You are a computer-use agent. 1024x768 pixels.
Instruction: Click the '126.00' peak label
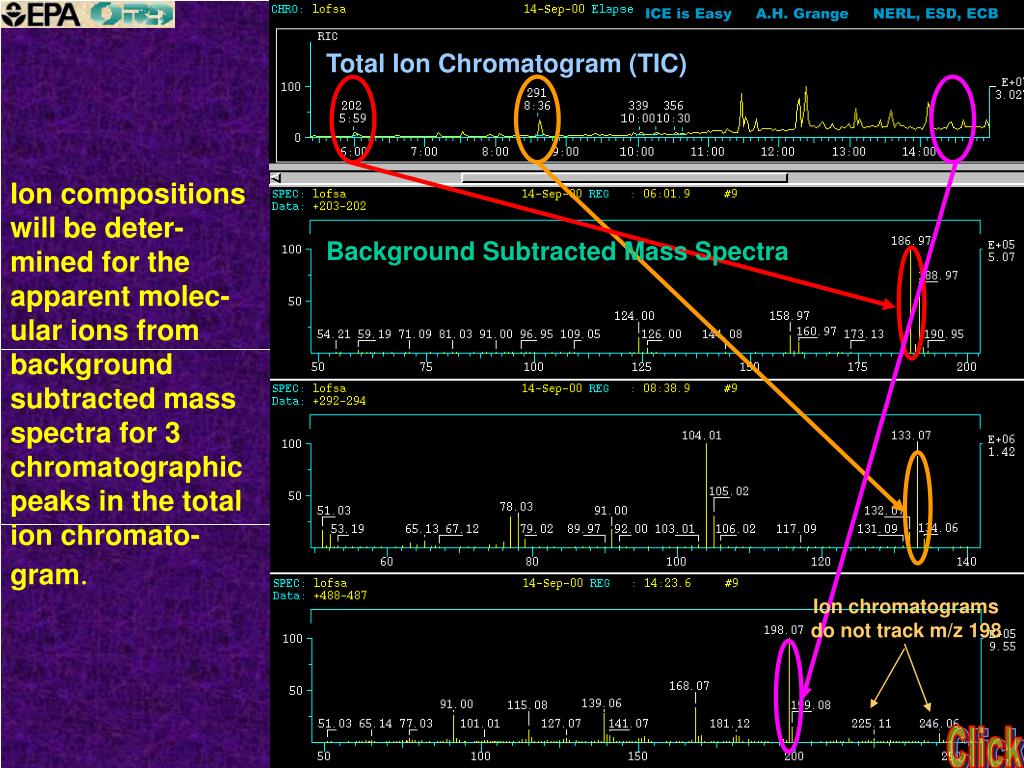(x=662, y=334)
